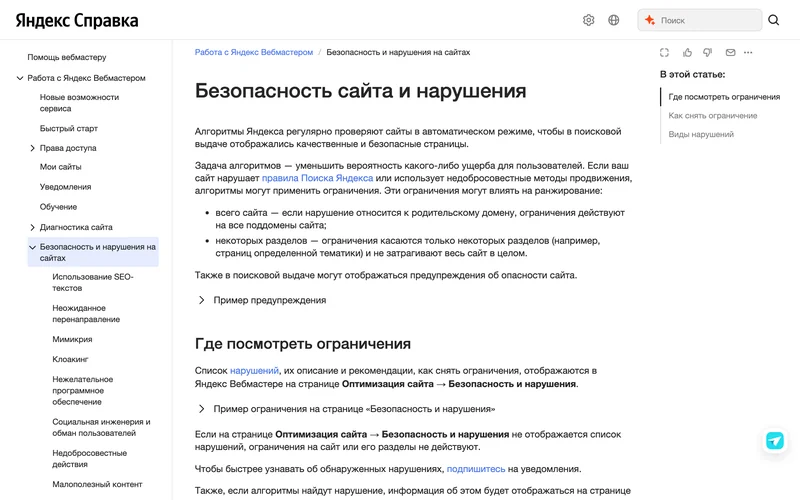Follow the подпишитесь link
800x500 pixels.
(476, 469)
